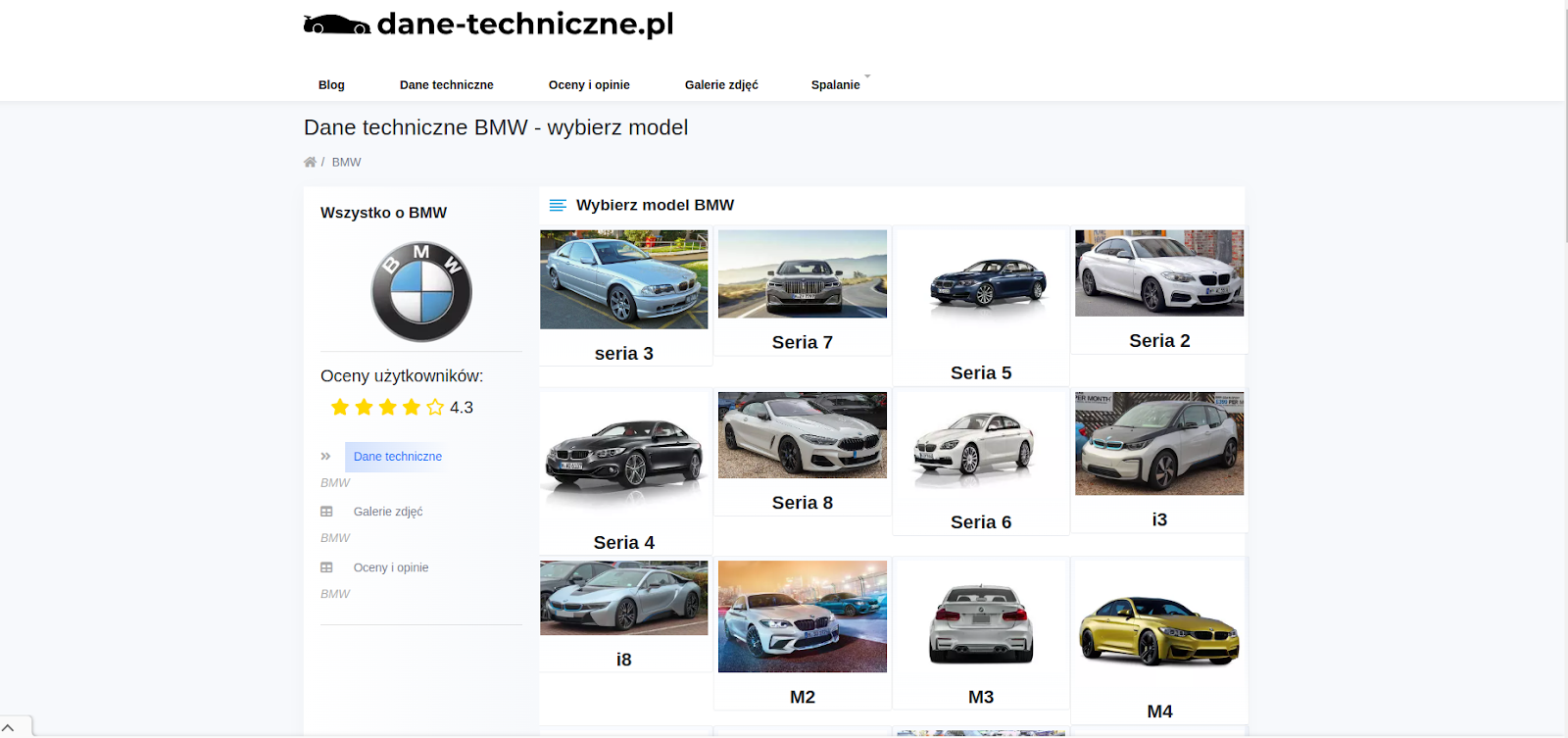This screenshot has width=1568, height=738.
Task: Click the first rating star
Action: [340, 407]
